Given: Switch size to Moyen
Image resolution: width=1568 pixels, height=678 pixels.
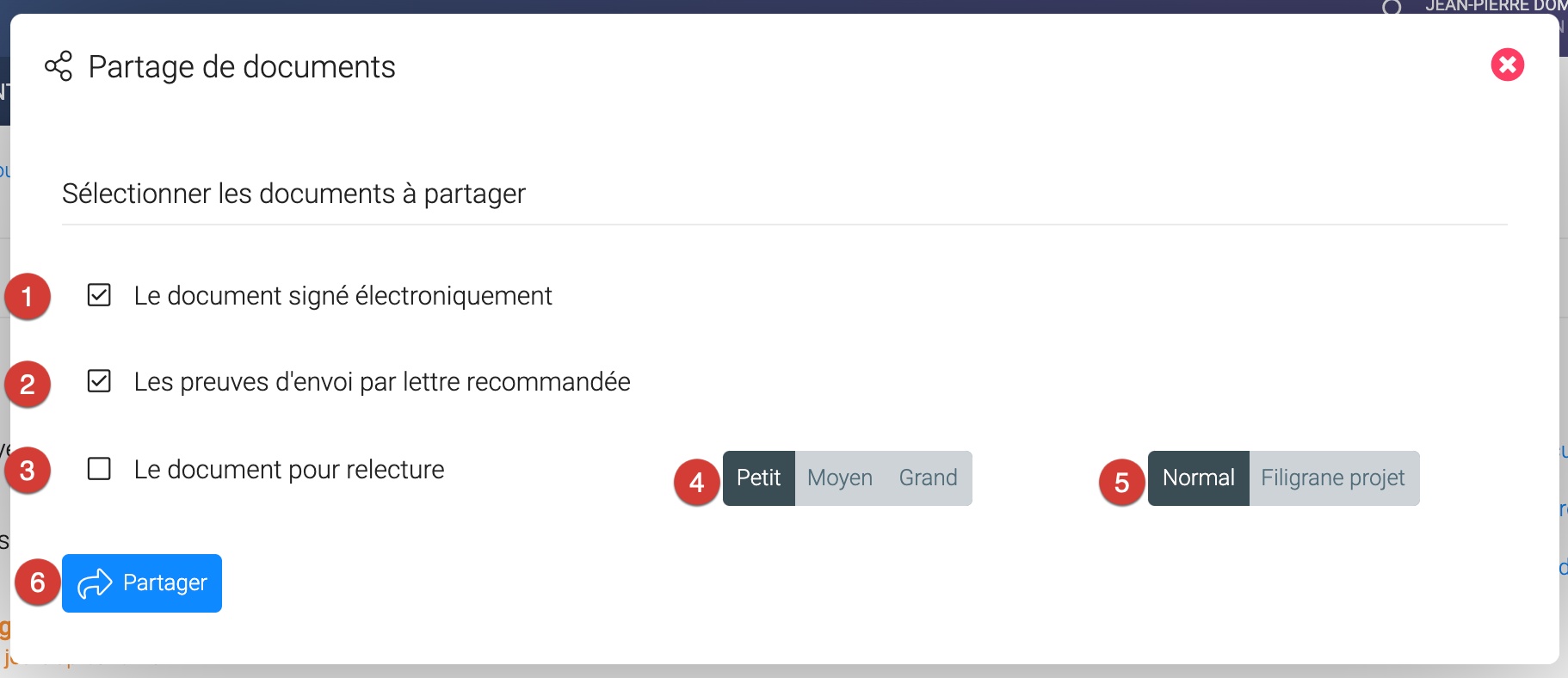Looking at the screenshot, I should tap(840, 478).
